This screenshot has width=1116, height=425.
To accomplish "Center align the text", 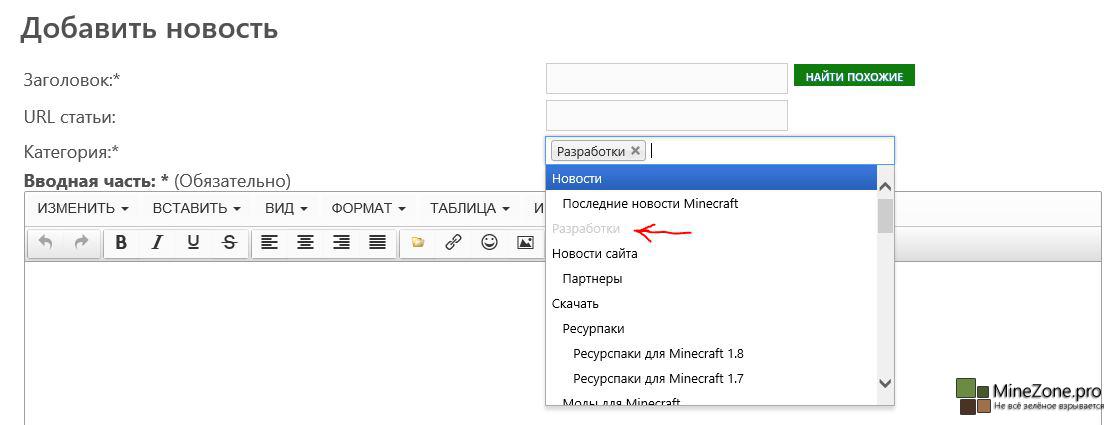I will 305,242.
